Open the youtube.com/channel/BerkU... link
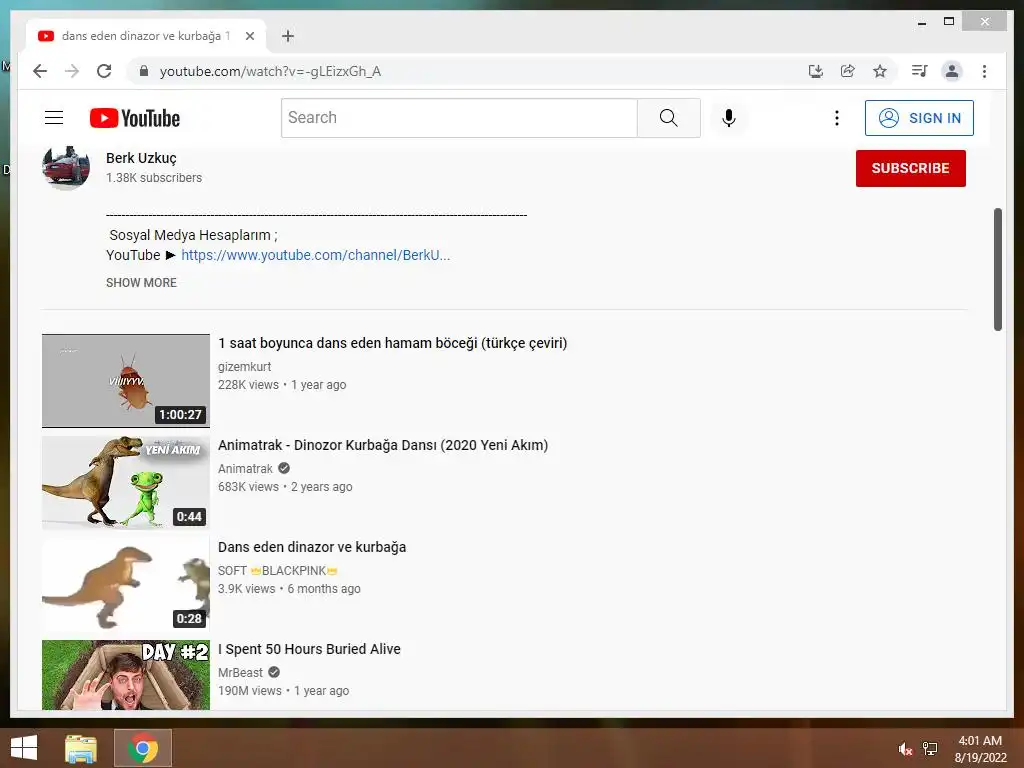Viewport: 1024px width, 768px height. 315,255
